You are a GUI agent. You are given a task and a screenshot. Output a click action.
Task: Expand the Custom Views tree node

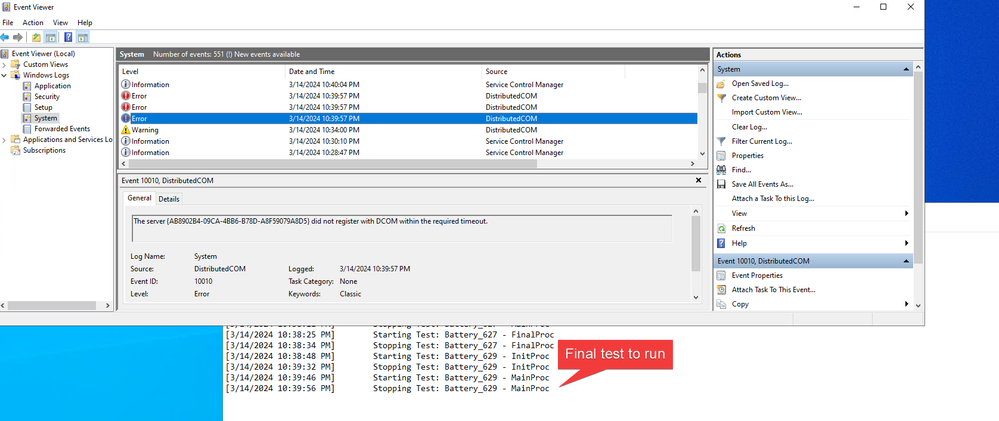[5, 64]
